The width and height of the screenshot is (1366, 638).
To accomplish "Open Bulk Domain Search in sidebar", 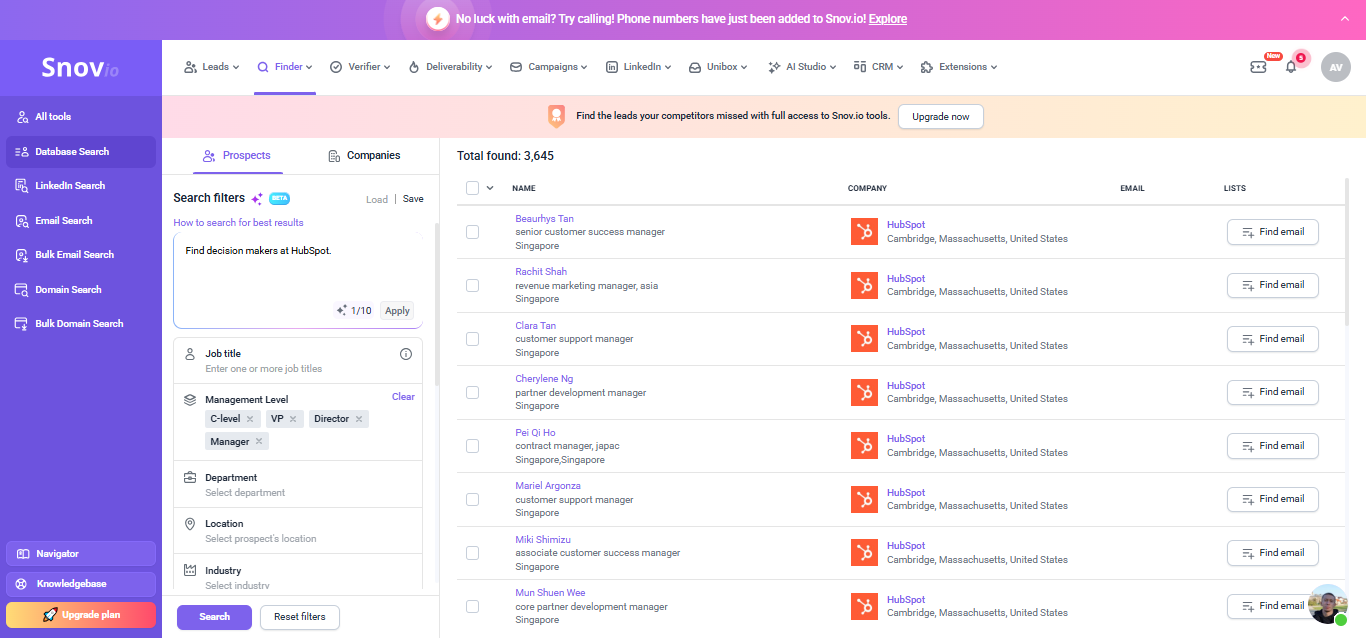I will (x=81, y=324).
